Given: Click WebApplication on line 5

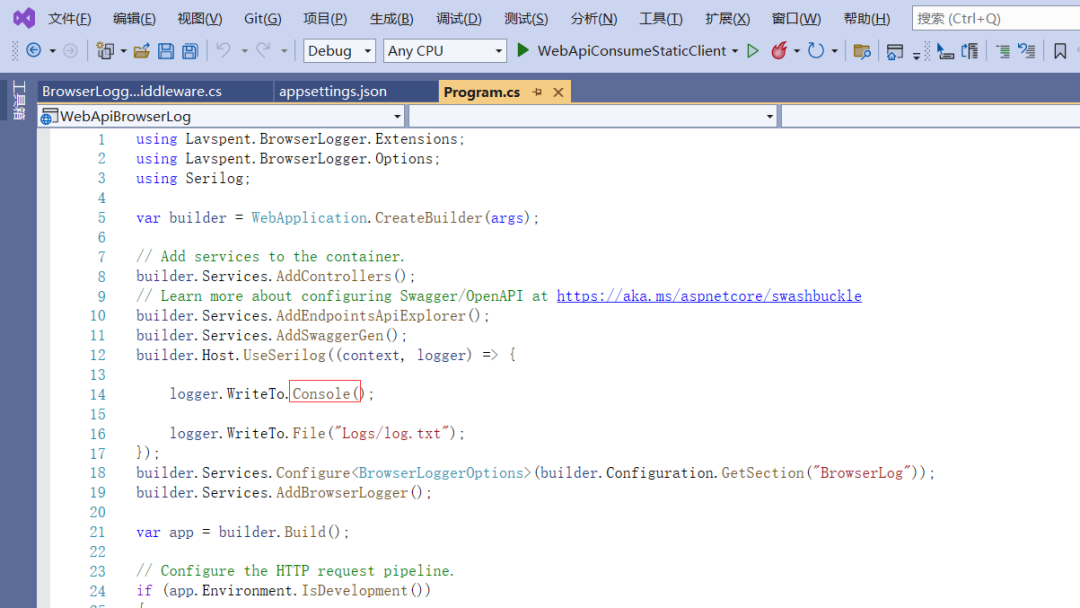Looking at the screenshot, I should 309,218.
